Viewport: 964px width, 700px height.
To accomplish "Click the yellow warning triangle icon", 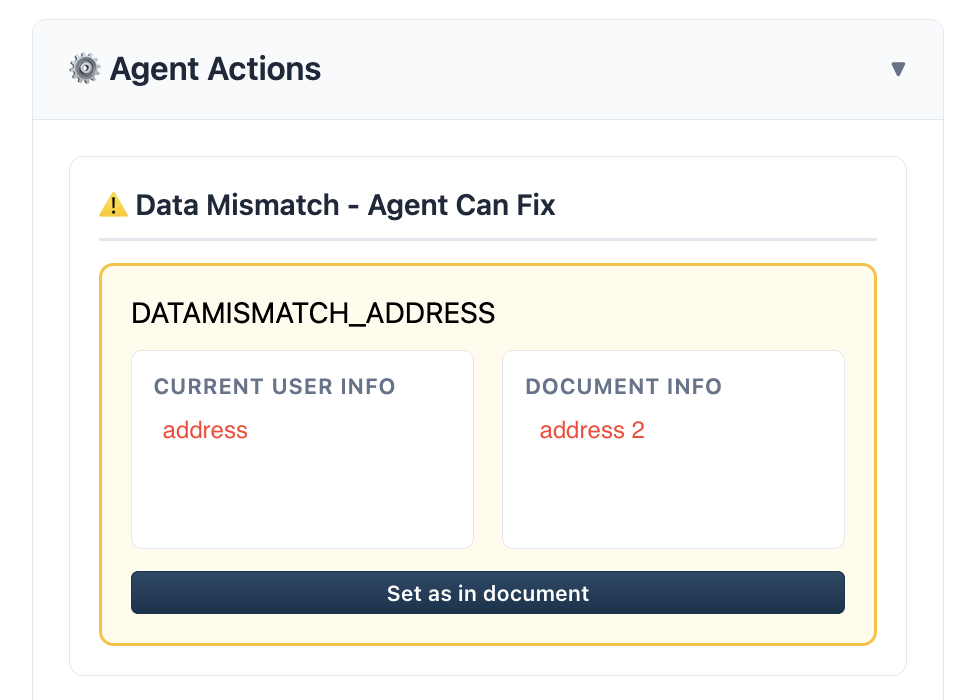I will click(x=113, y=205).
